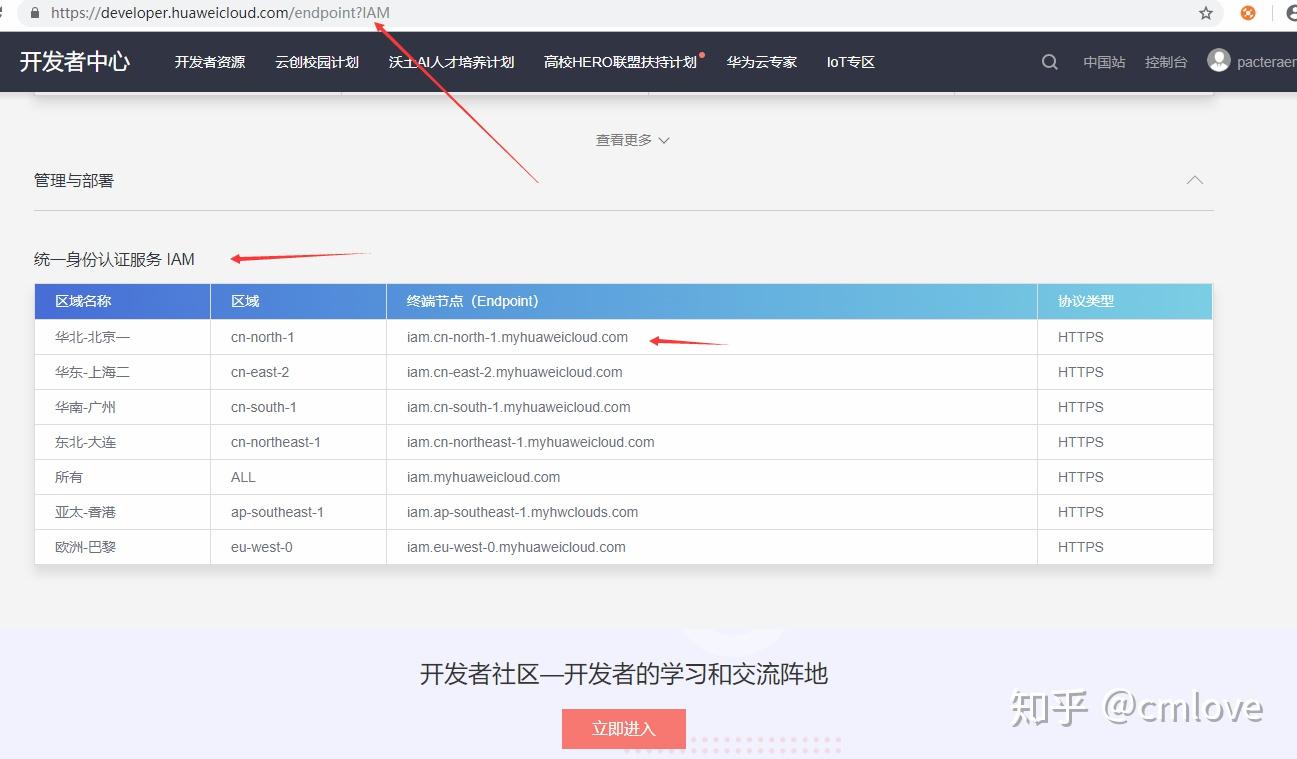Select endpoint iam.myhuaweicloud.com
The height and width of the screenshot is (759, 1297).
pos(483,477)
